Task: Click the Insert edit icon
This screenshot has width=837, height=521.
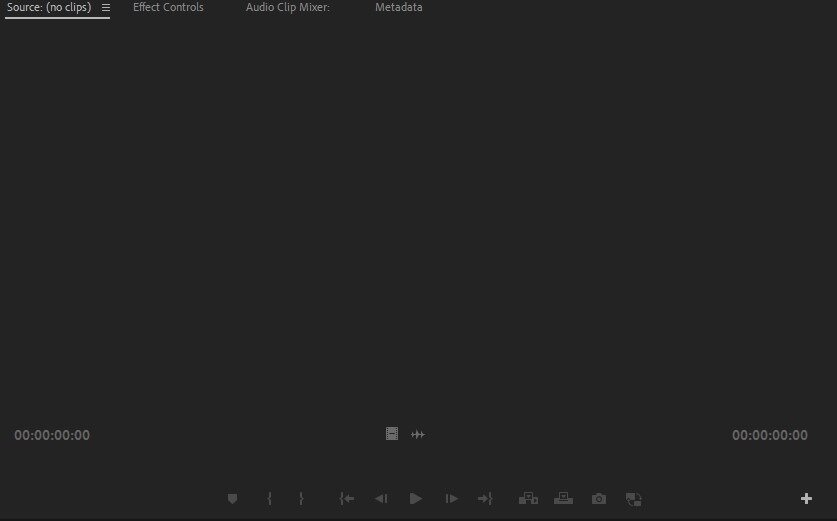Action: pyautogui.click(x=528, y=499)
